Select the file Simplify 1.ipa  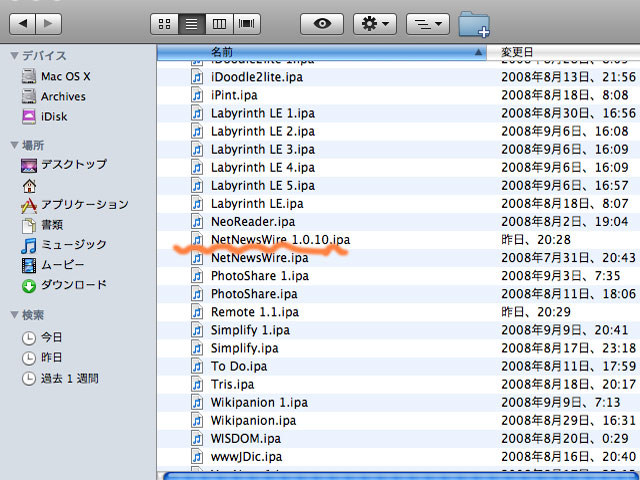[250, 330]
